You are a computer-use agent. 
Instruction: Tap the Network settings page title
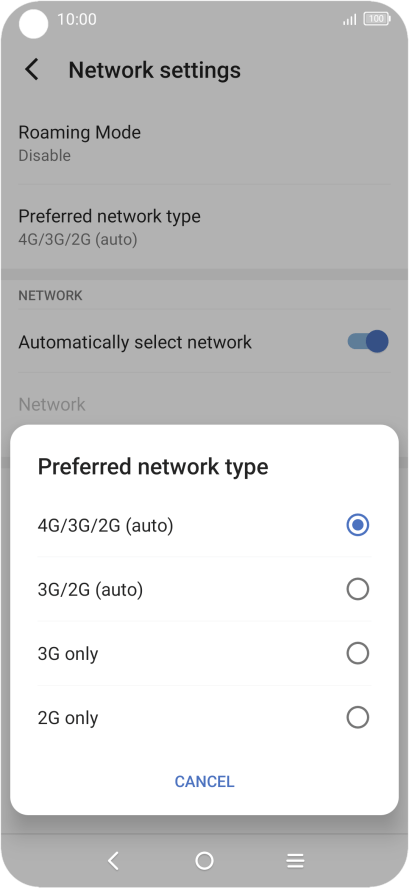tap(155, 70)
